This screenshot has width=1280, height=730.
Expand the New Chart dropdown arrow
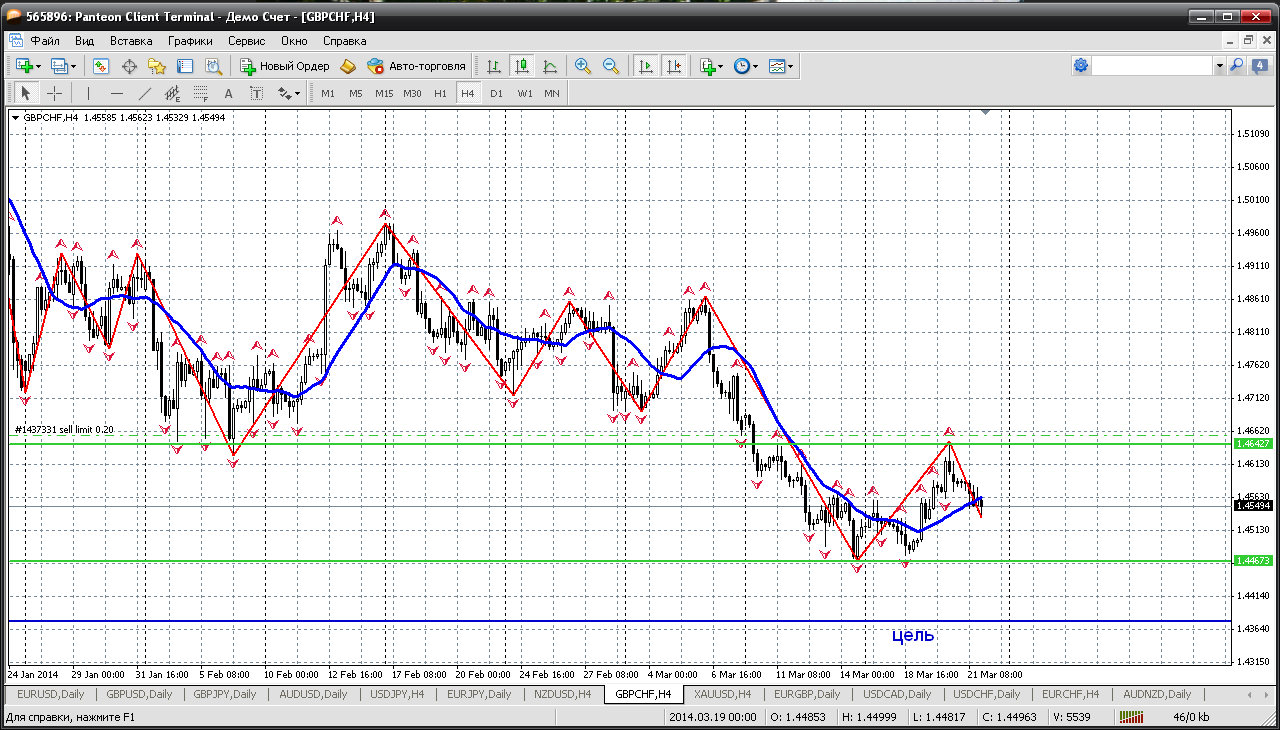[38, 66]
